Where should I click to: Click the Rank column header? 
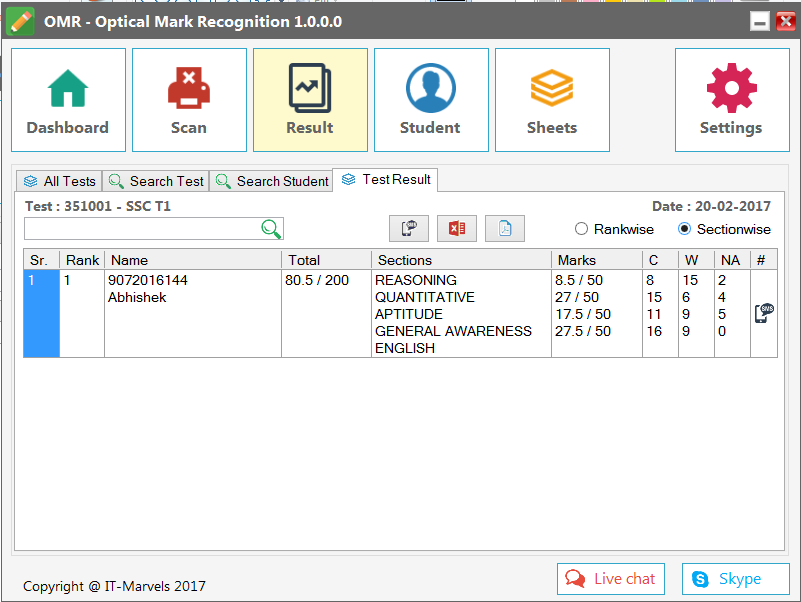[82, 260]
